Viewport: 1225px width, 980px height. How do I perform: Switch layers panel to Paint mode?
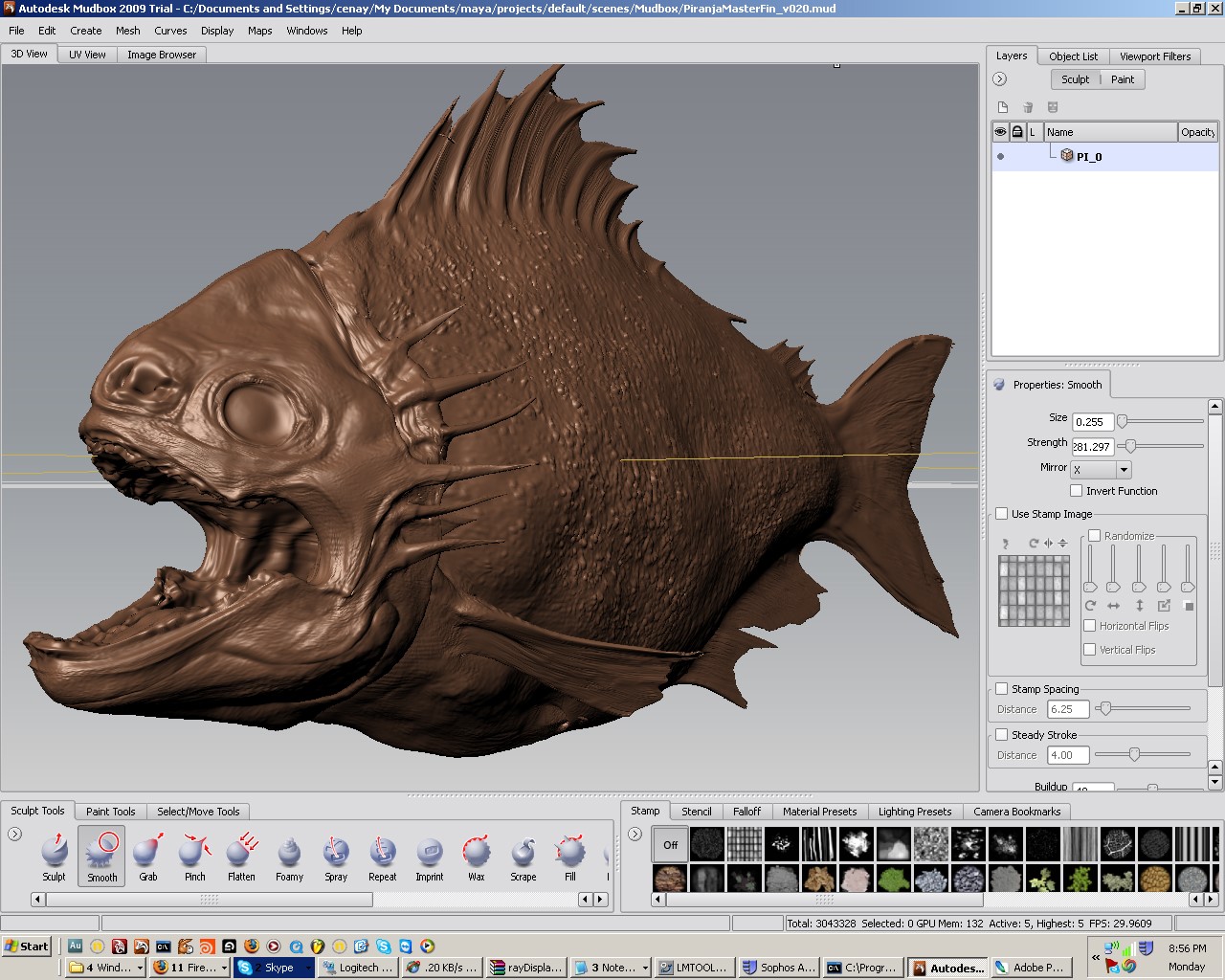tap(1123, 79)
